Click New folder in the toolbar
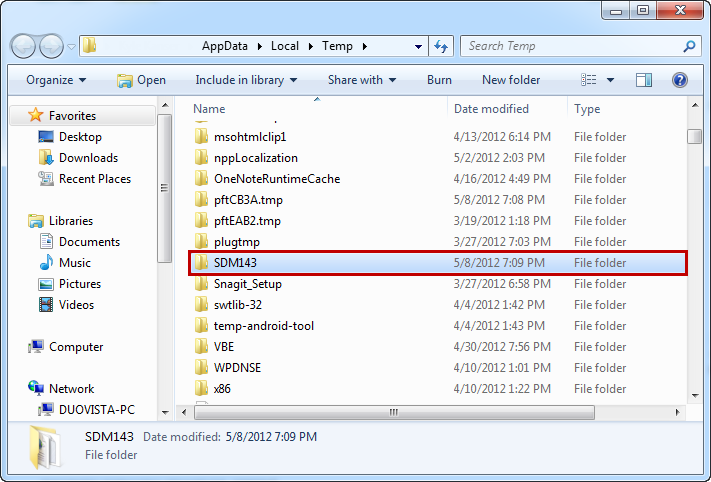The image size is (711, 482). pyautogui.click(x=511, y=80)
